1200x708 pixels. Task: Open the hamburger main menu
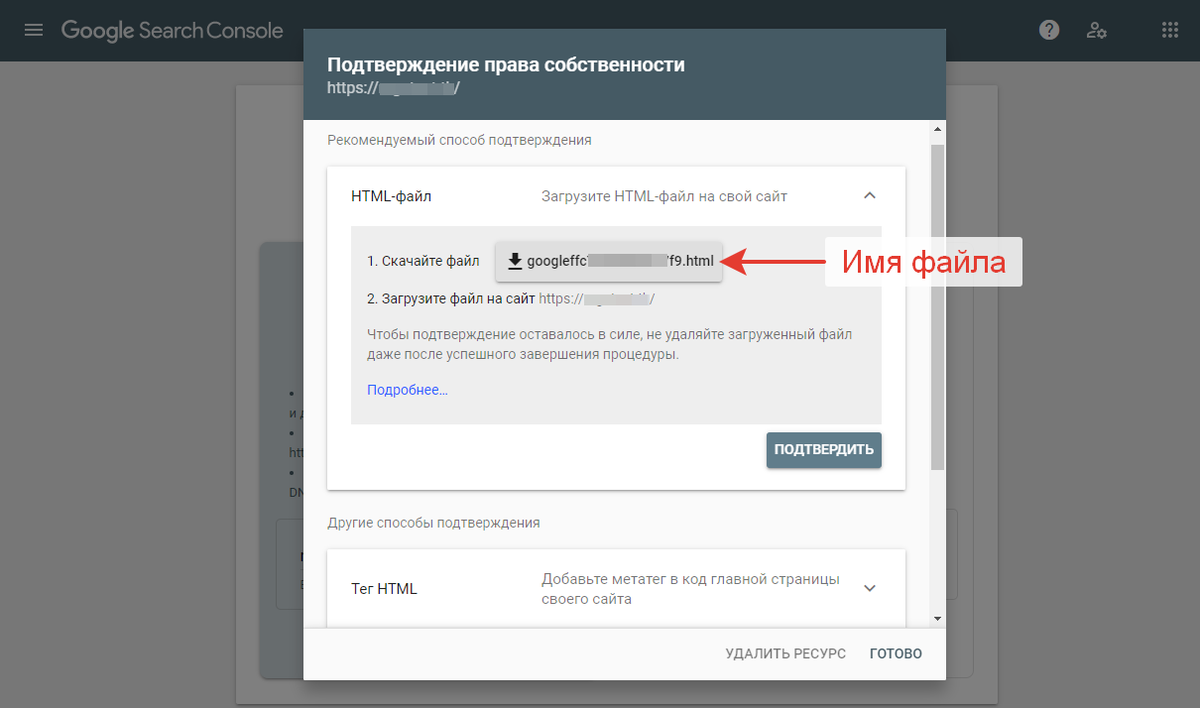tap(34, 30)
